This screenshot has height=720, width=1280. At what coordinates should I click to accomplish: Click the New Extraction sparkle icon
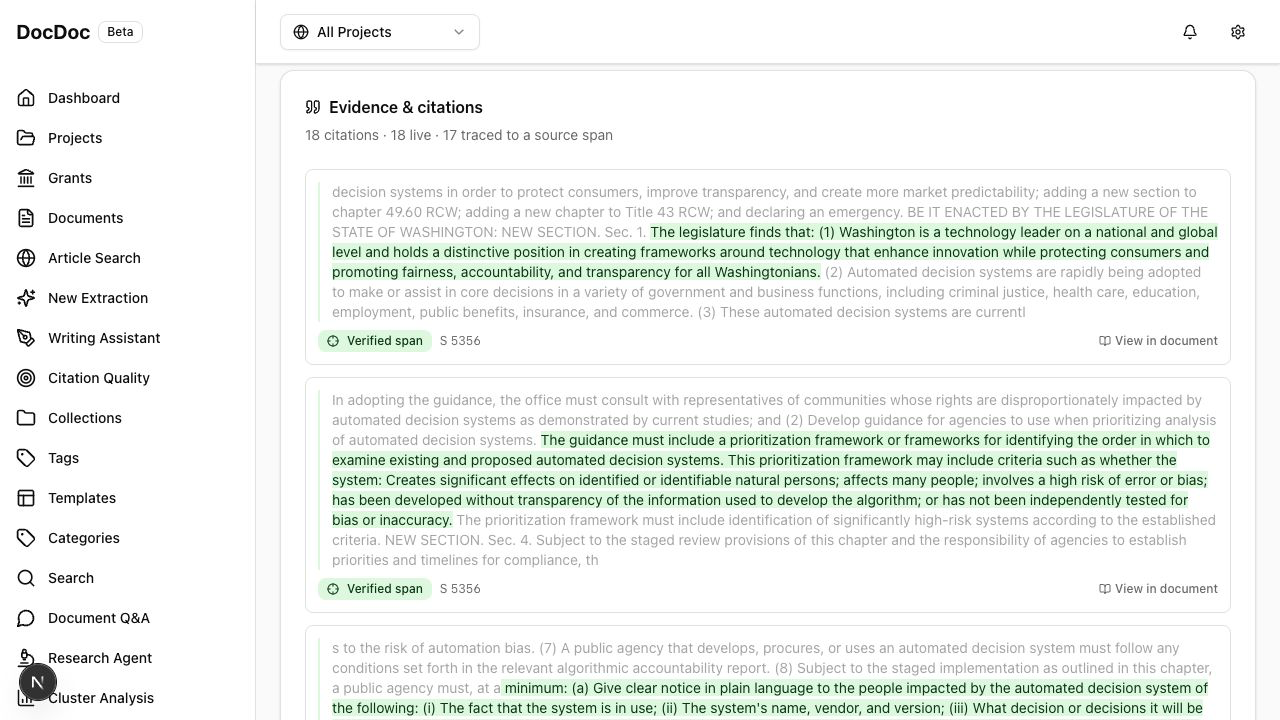coord(26,298)
